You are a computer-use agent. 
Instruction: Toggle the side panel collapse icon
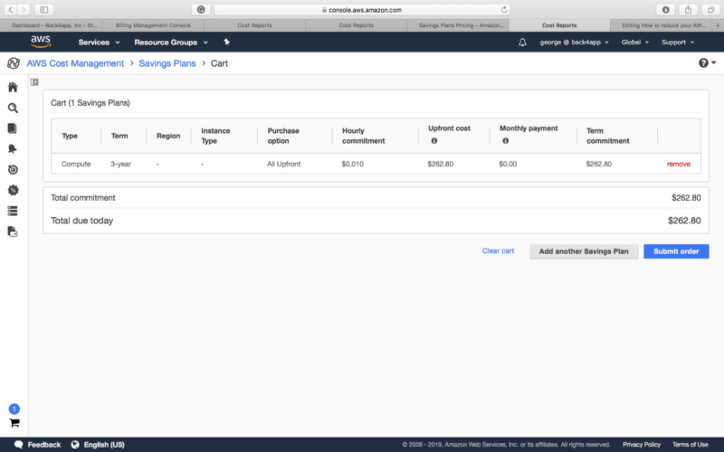[x=34, y=82]
